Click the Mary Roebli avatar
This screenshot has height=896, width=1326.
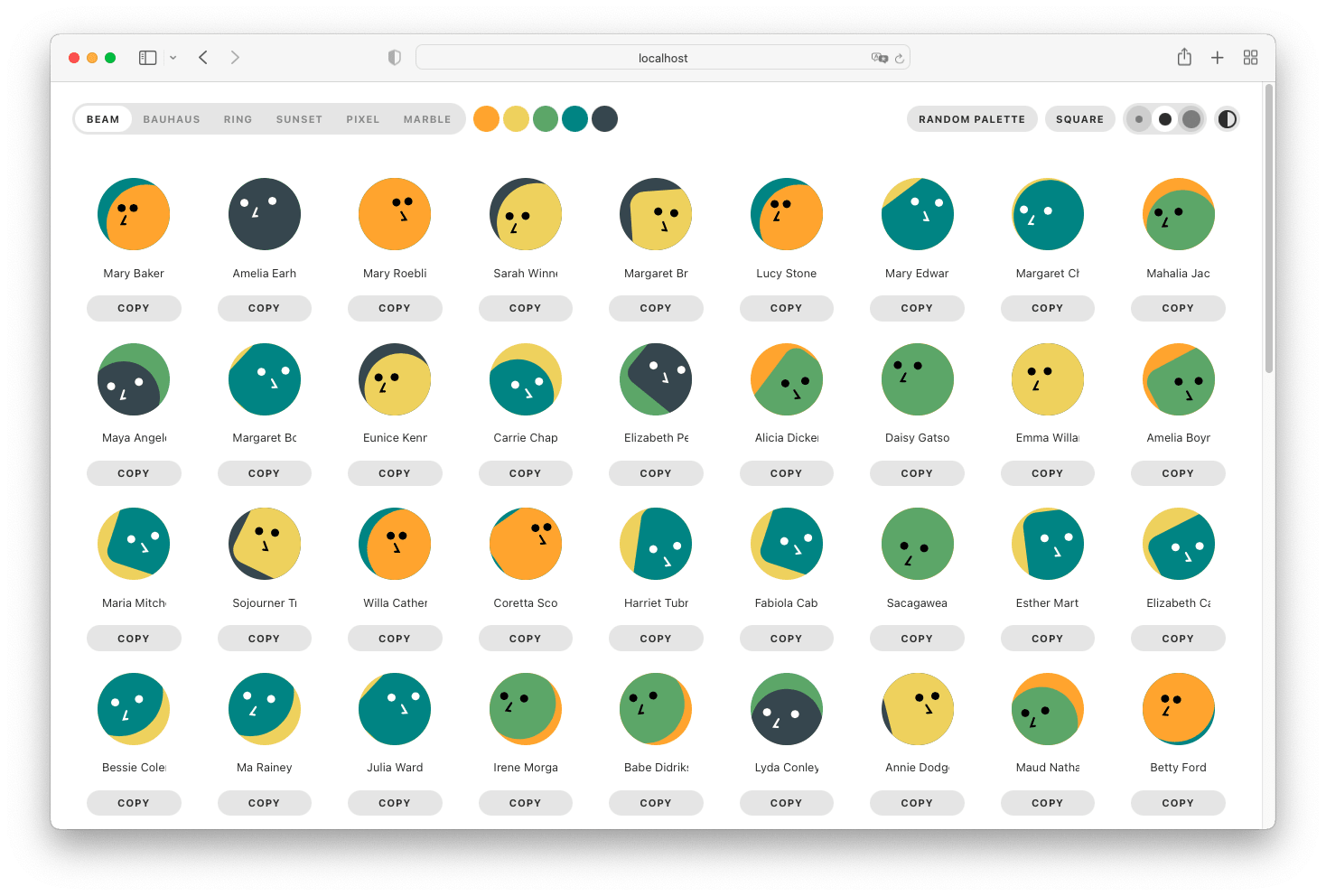[x=395, y=214]
